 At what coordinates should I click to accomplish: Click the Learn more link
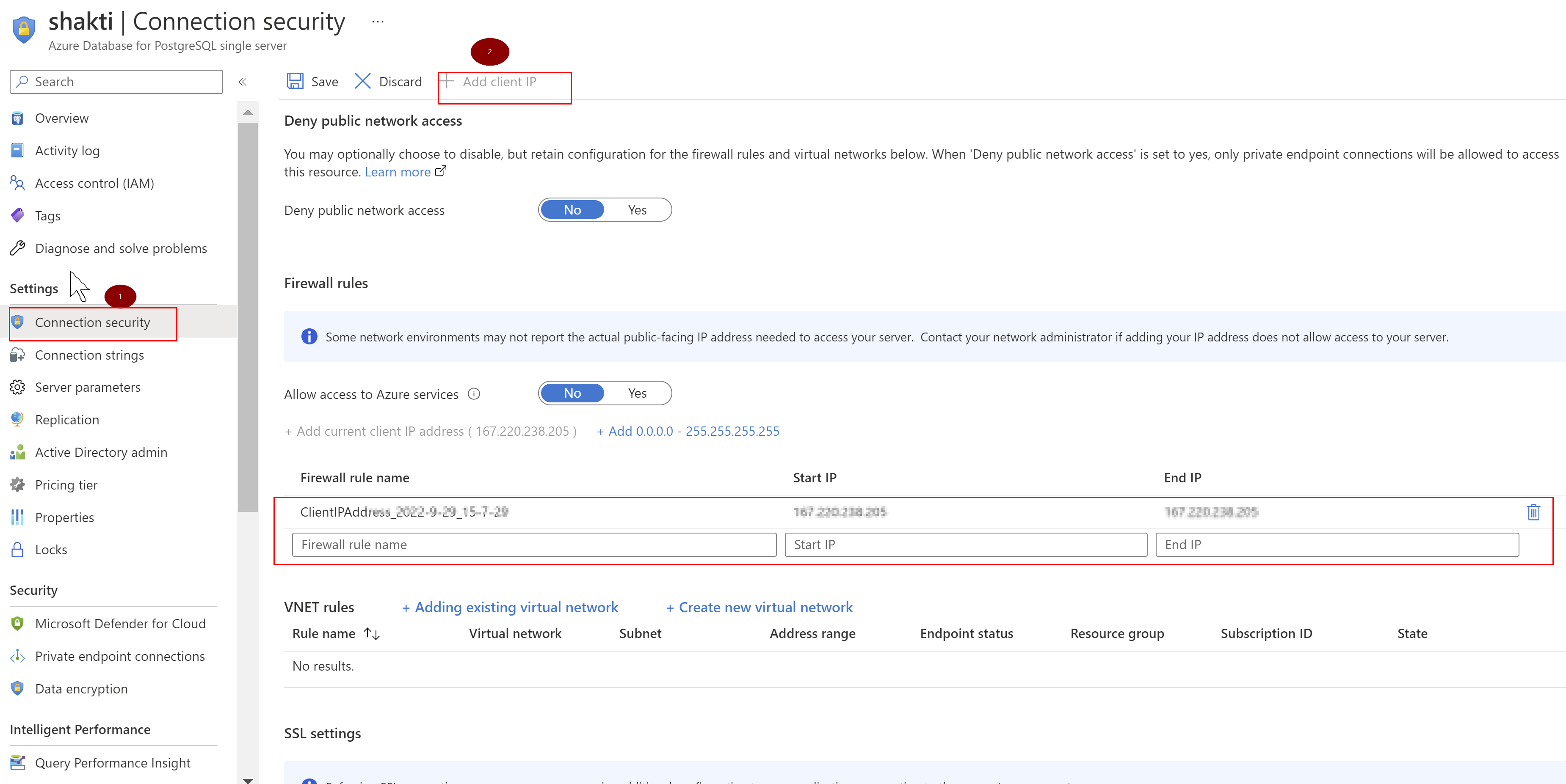(x=398, y=172)
